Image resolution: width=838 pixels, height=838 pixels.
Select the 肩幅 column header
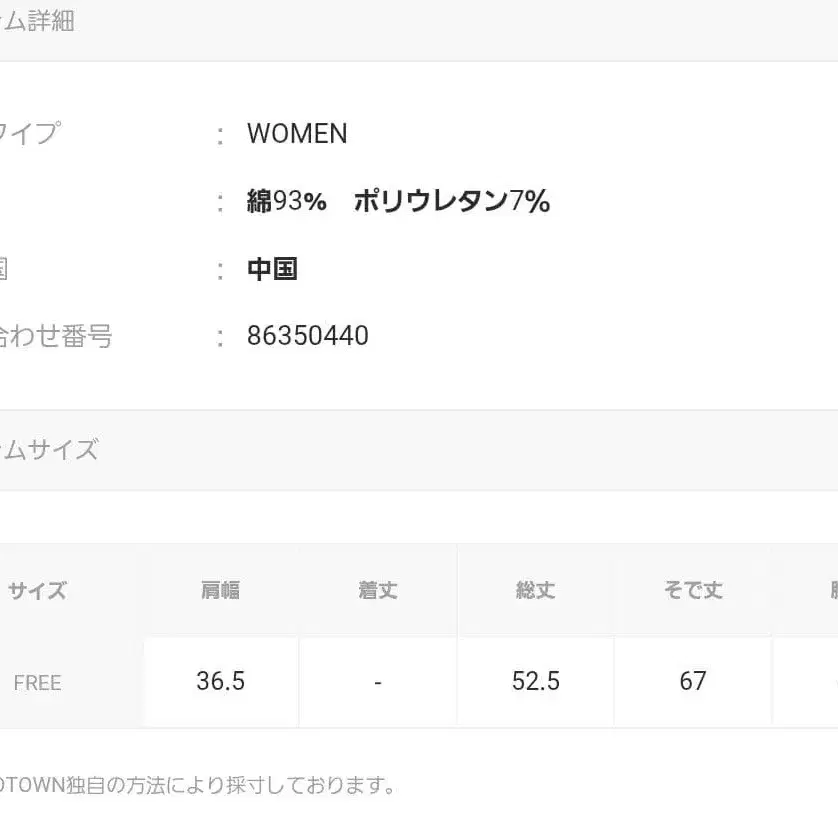pos(220,590)
